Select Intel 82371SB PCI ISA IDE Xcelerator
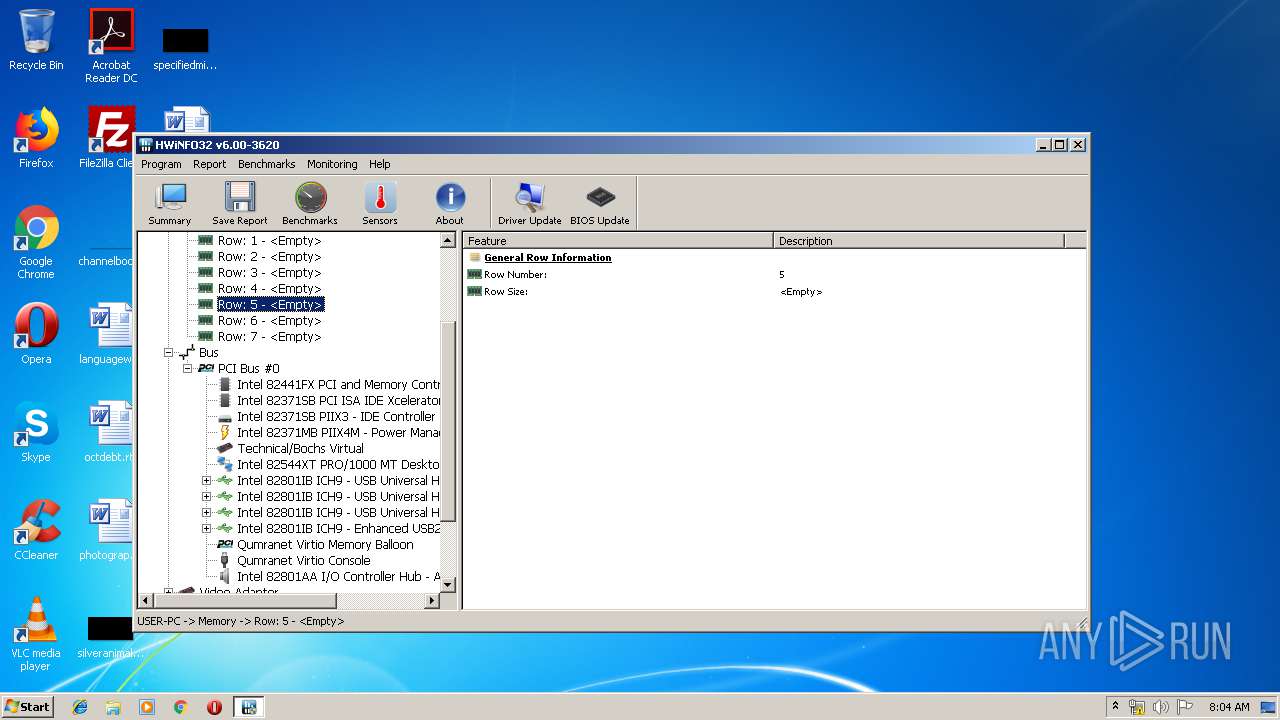 338,401
